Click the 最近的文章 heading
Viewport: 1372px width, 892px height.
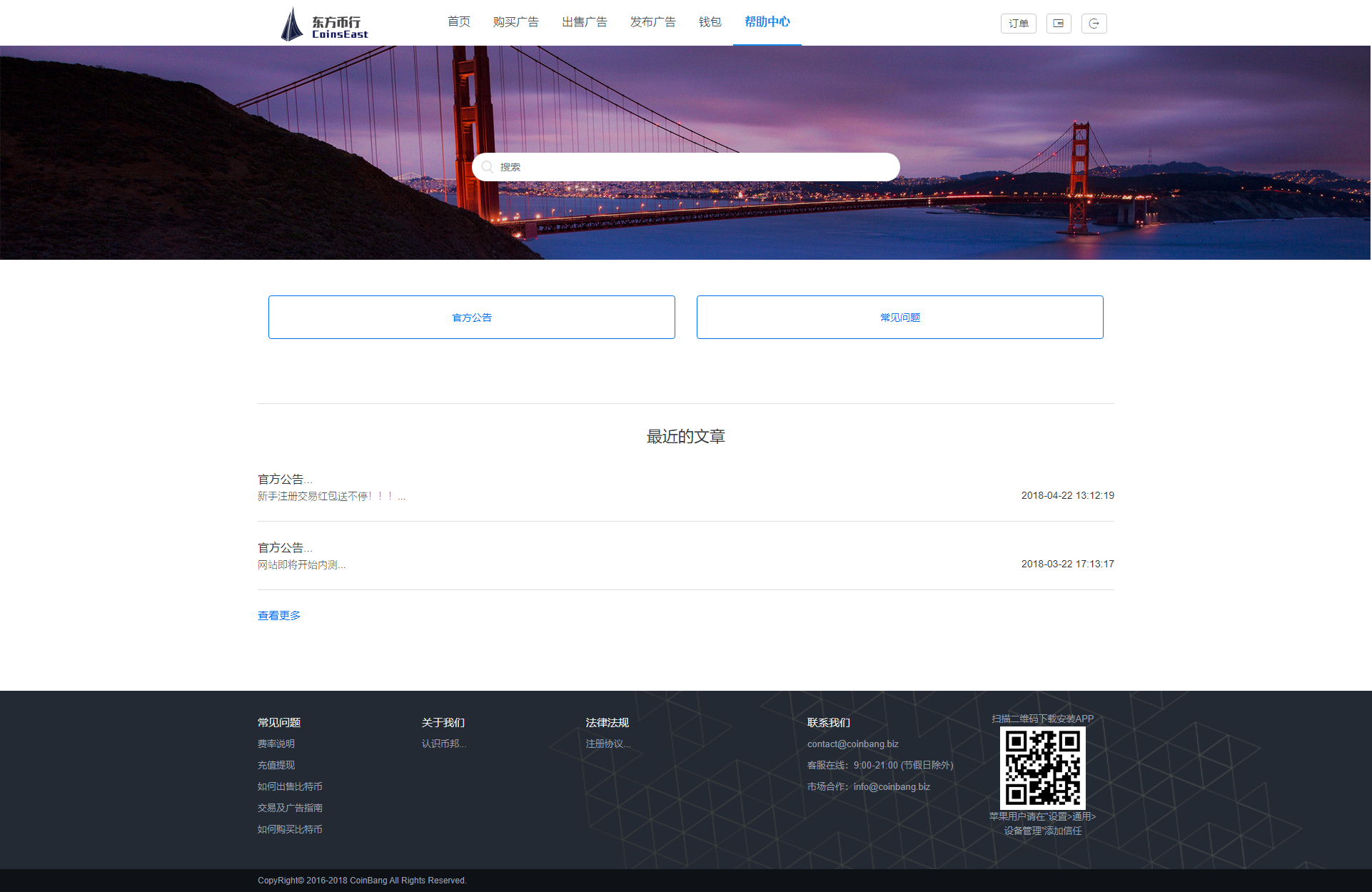click(686, 437)
